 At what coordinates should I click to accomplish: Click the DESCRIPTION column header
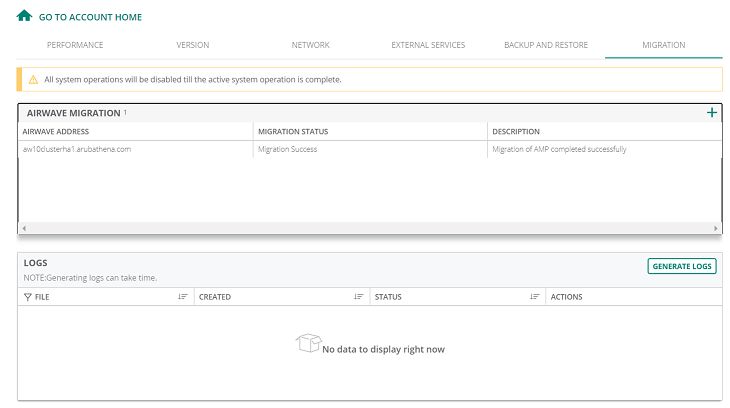pyautogui.click(x=516, y=132)
